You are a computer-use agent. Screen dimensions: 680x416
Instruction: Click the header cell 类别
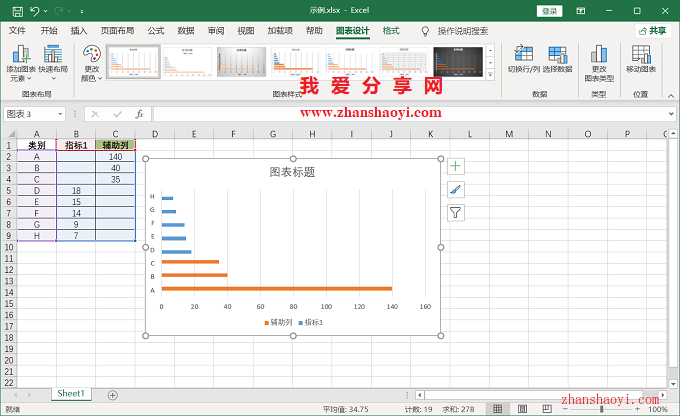[x=37, y=145]
